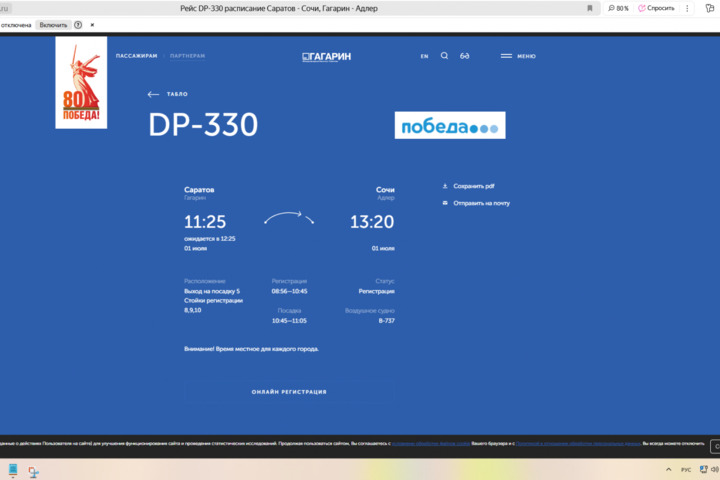Image resolution: width=720 pixels, height=480 pixels.
Task: Click the Сохранить pdf link
Action: [473, 186]
